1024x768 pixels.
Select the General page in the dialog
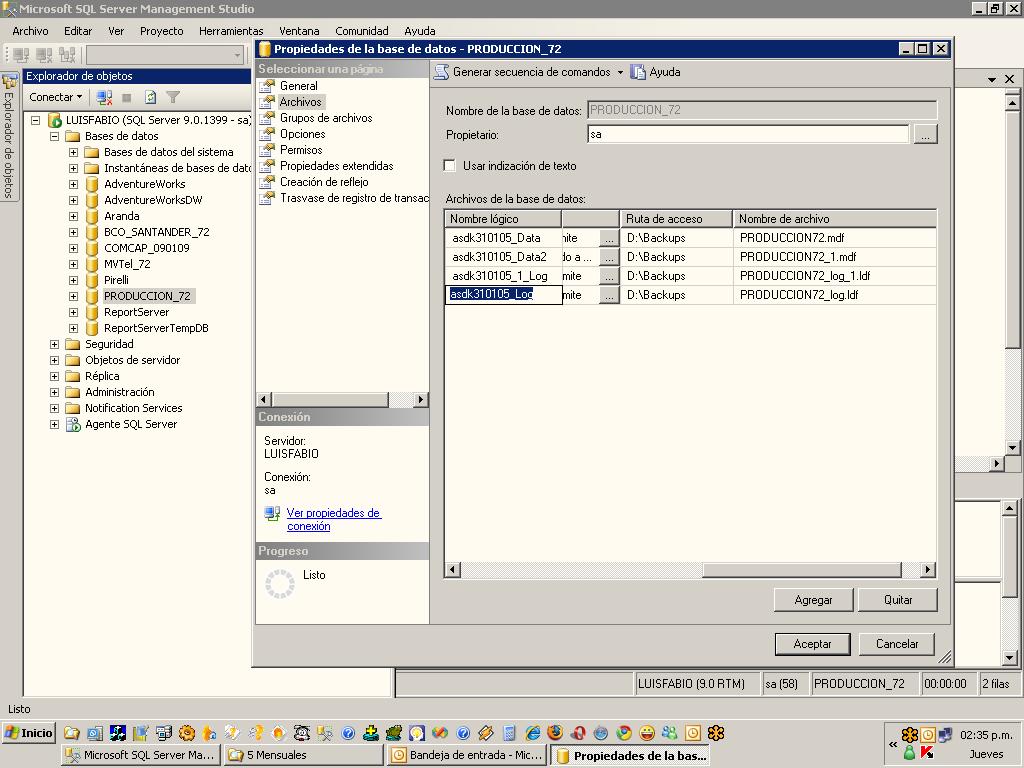298,86
